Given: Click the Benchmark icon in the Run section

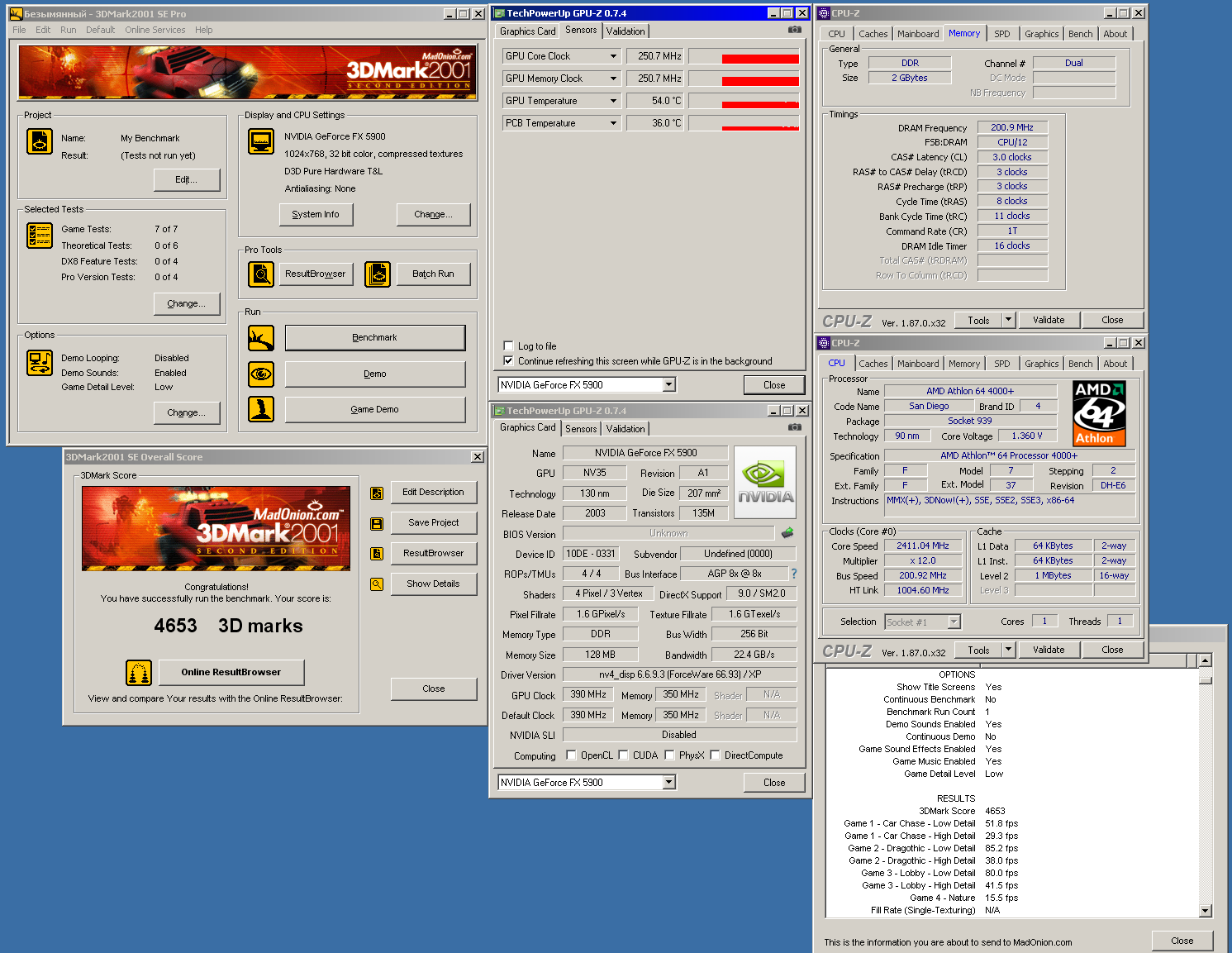Looking at the screenshot, I should [261, 337].
